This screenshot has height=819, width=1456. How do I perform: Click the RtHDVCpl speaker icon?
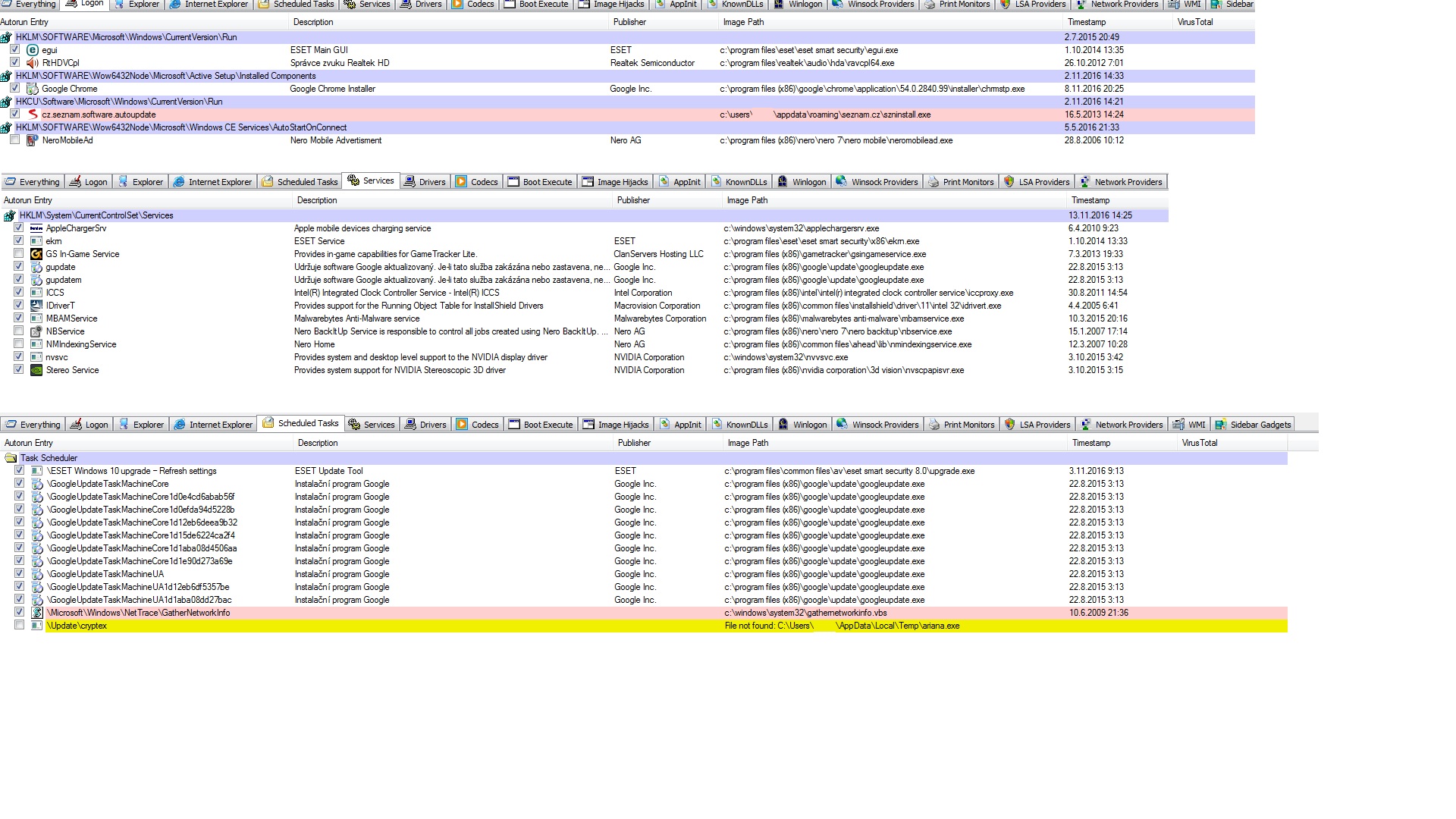32,63
